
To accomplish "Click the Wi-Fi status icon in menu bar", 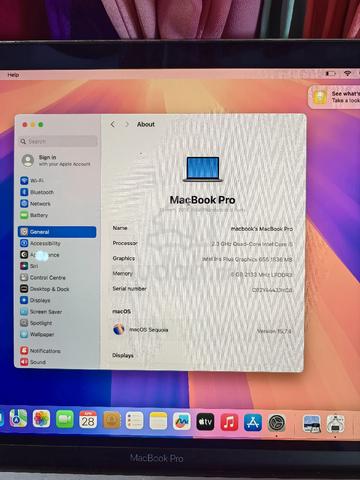I will 347,73.
